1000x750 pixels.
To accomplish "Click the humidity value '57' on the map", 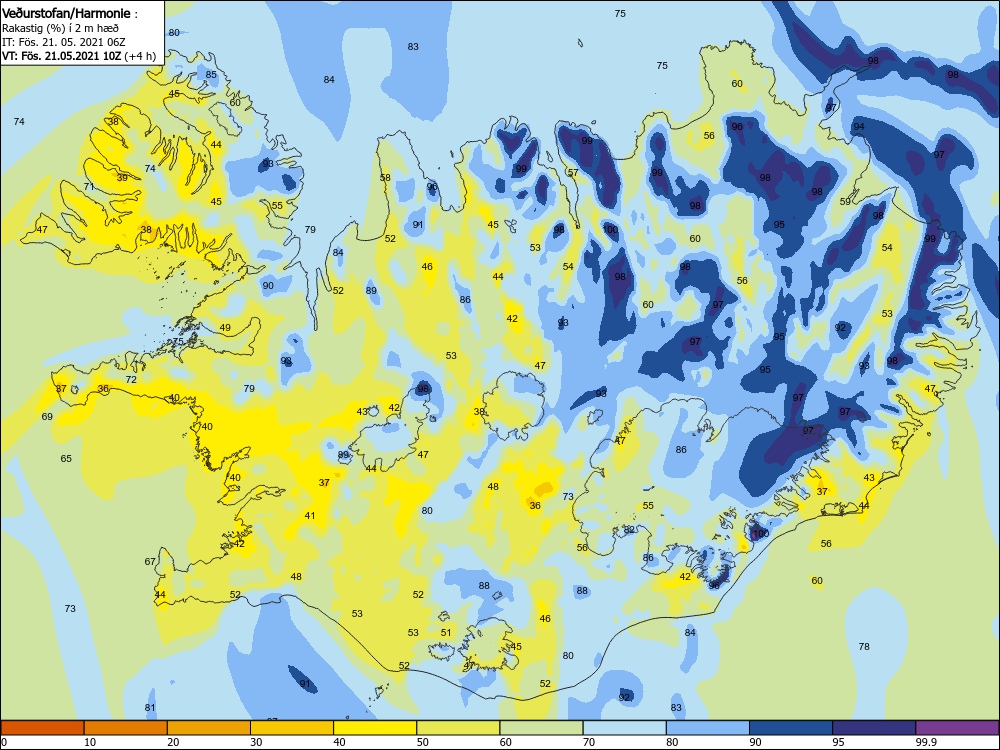I will (573, 173).
